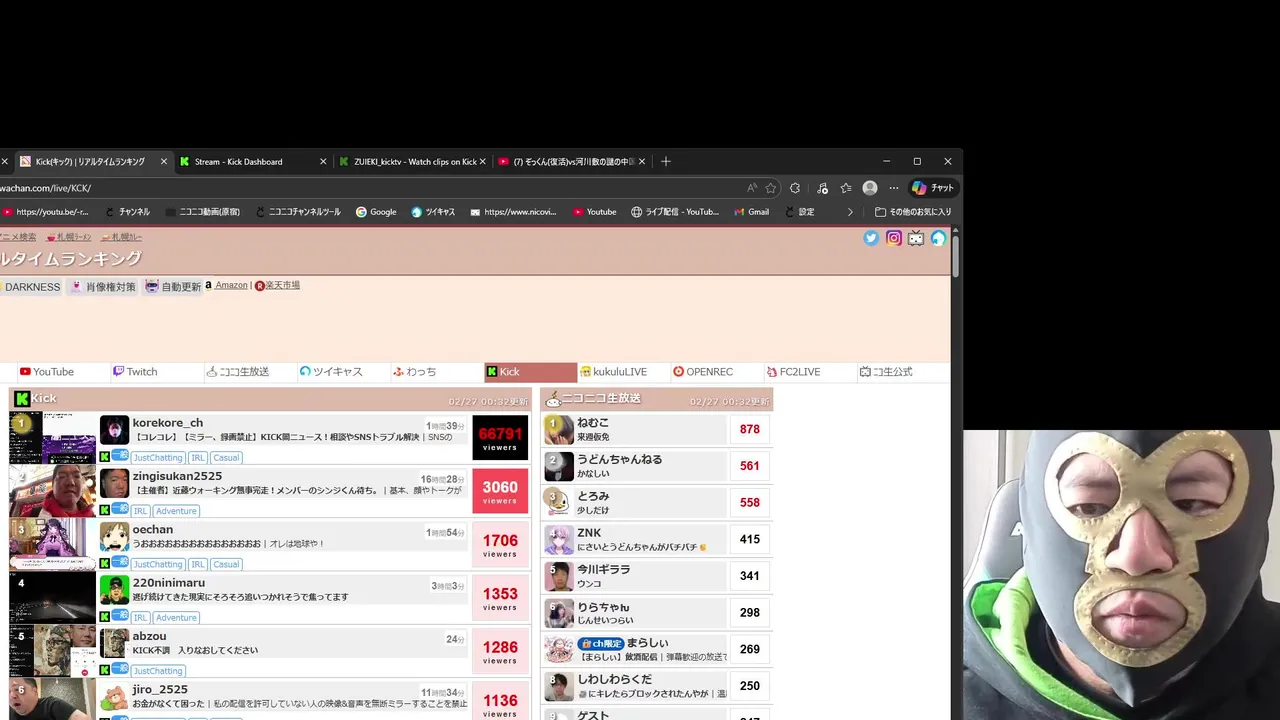Click the Favorites star in the address bar

(x=771, y=188)
